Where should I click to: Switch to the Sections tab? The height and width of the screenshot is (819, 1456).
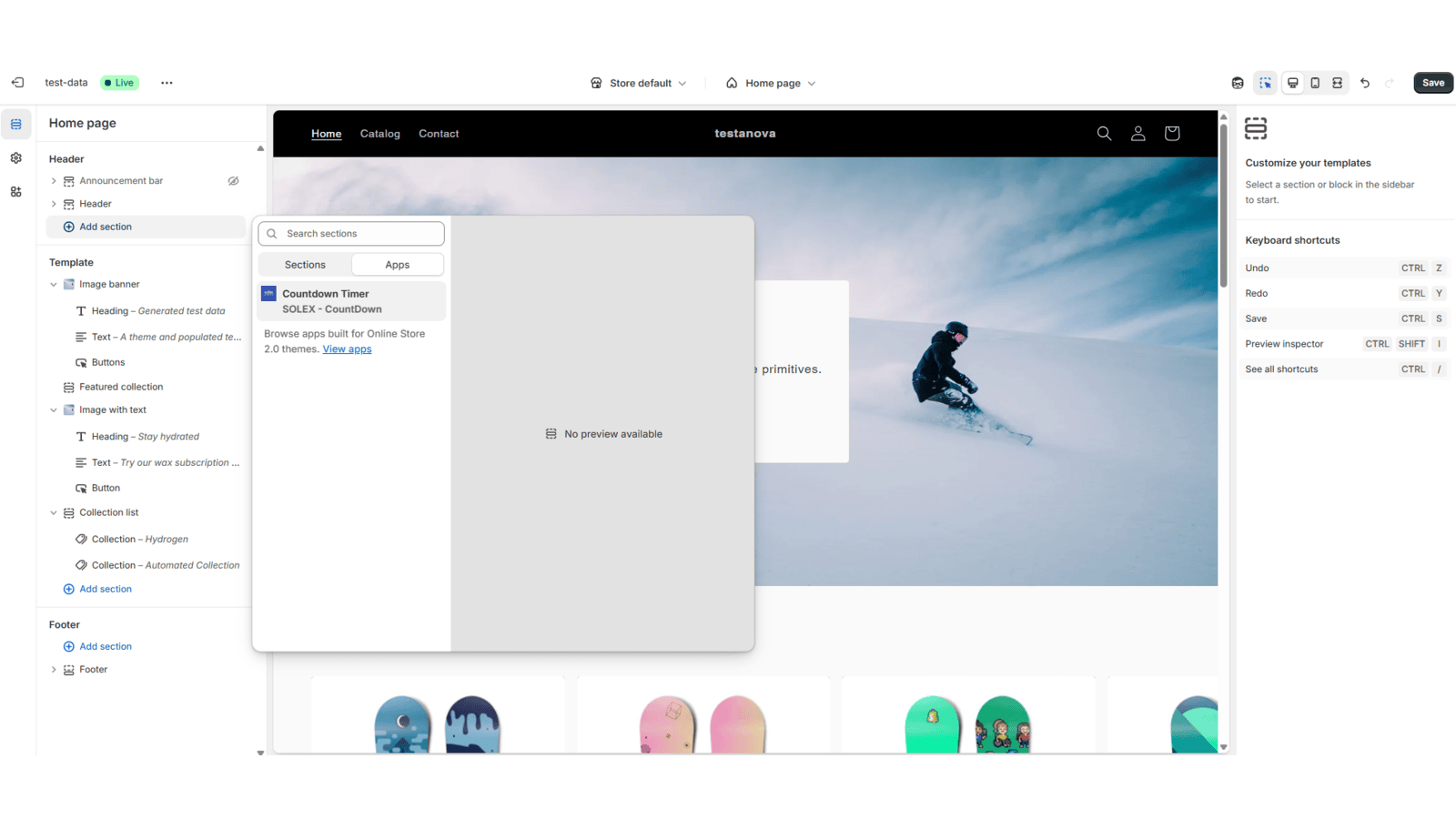305,265
